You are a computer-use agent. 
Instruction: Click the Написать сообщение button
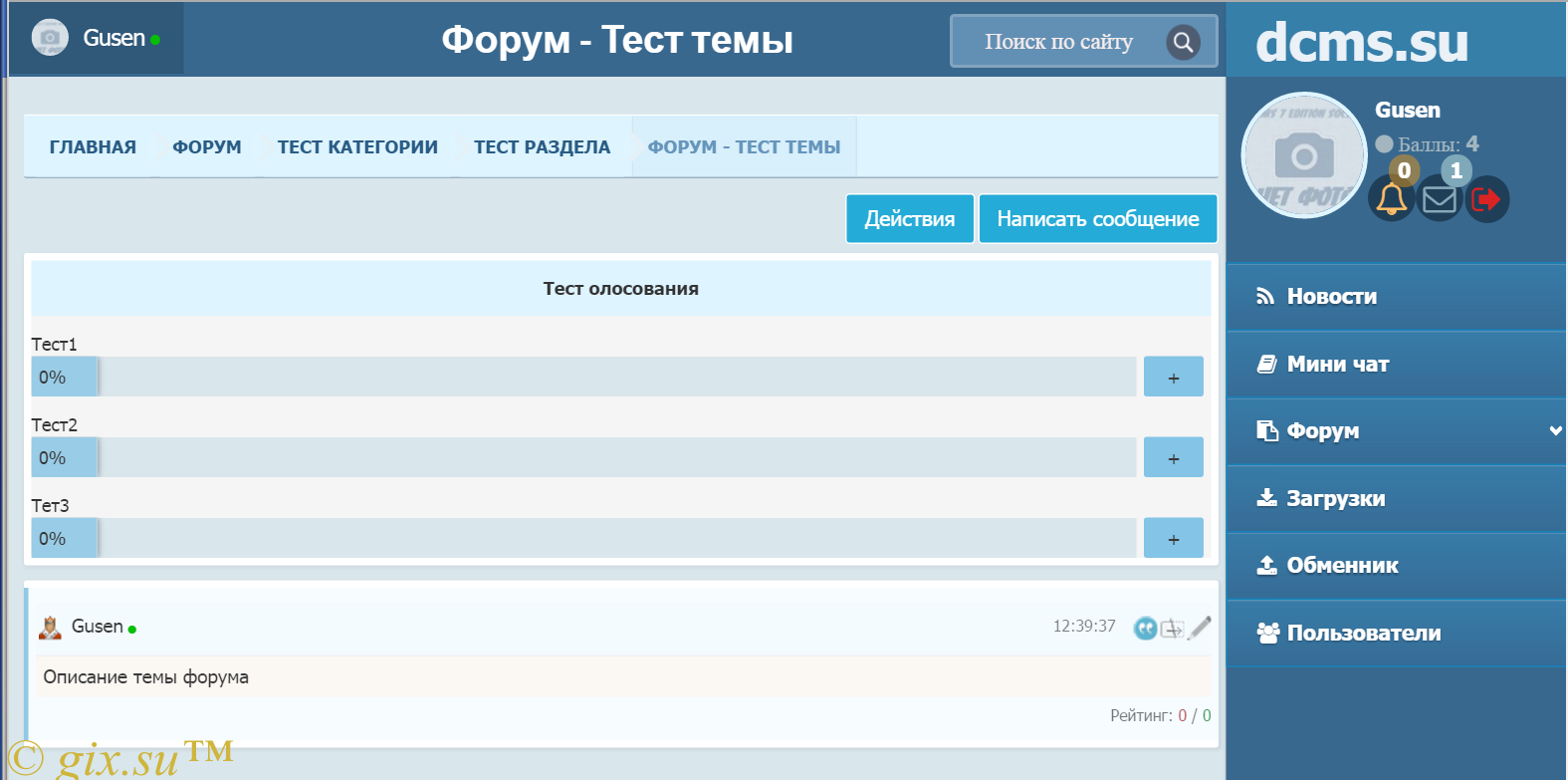pyautogui.click(x=1098, y=219)
